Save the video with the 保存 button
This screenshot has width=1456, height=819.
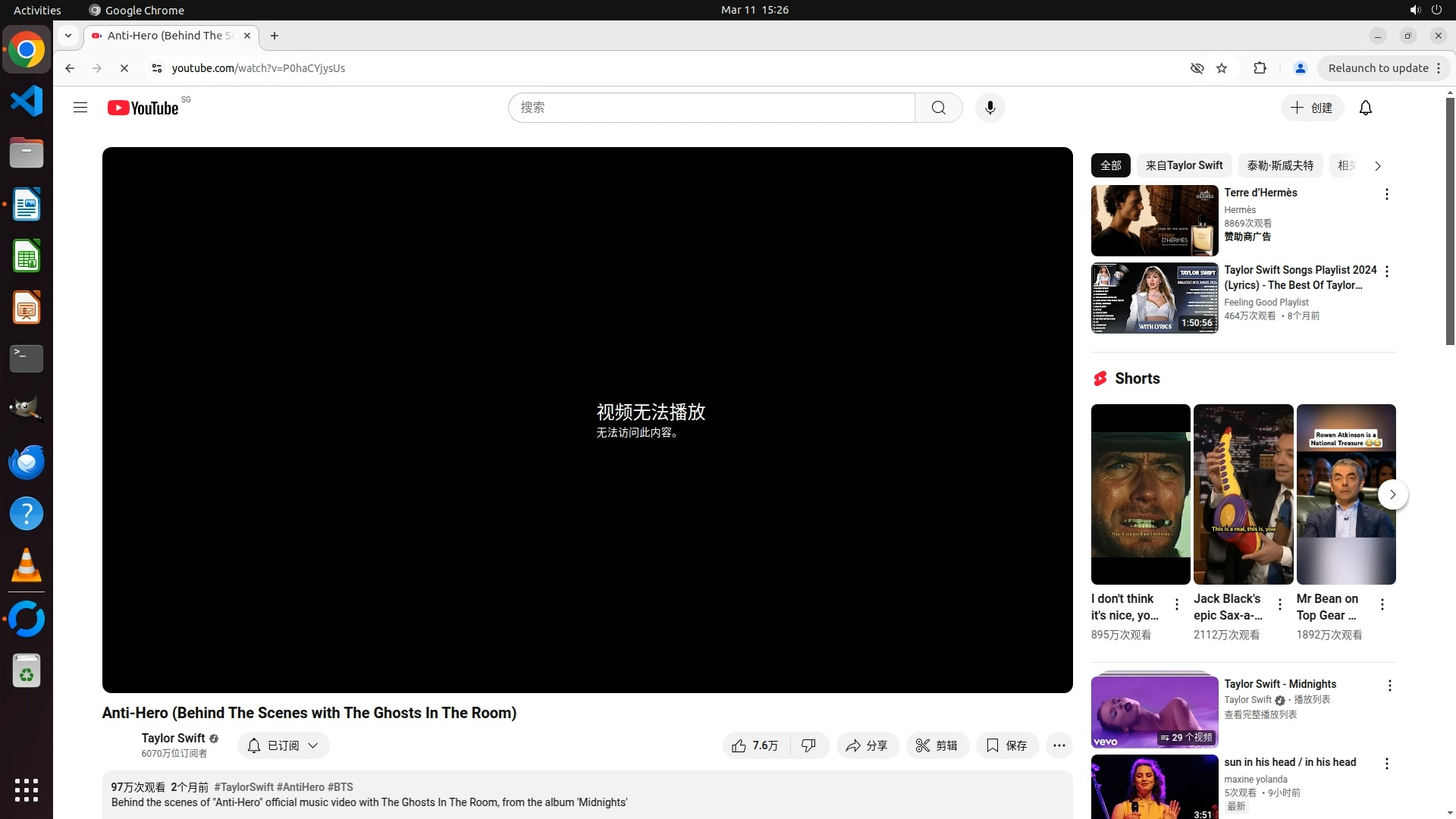point(1006,745)
